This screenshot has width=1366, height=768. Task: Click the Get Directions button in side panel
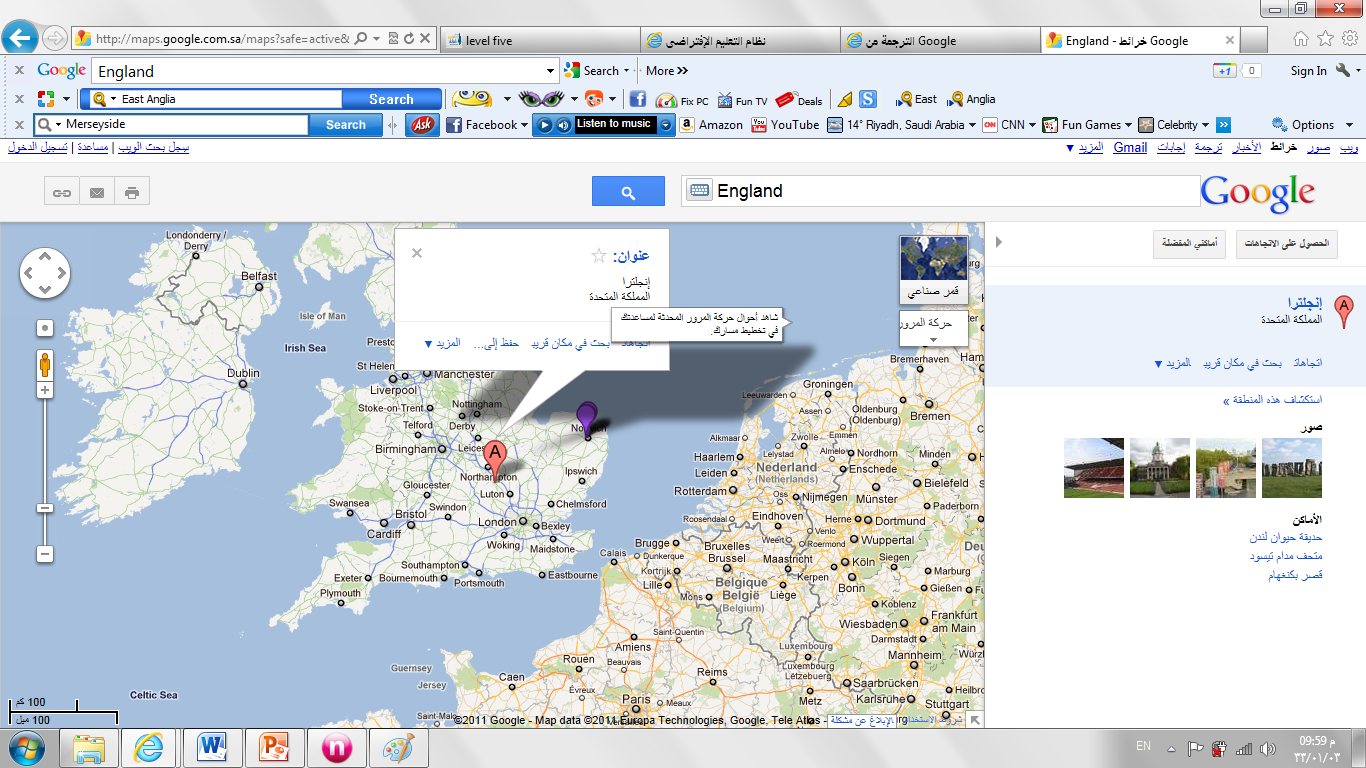1287,244
